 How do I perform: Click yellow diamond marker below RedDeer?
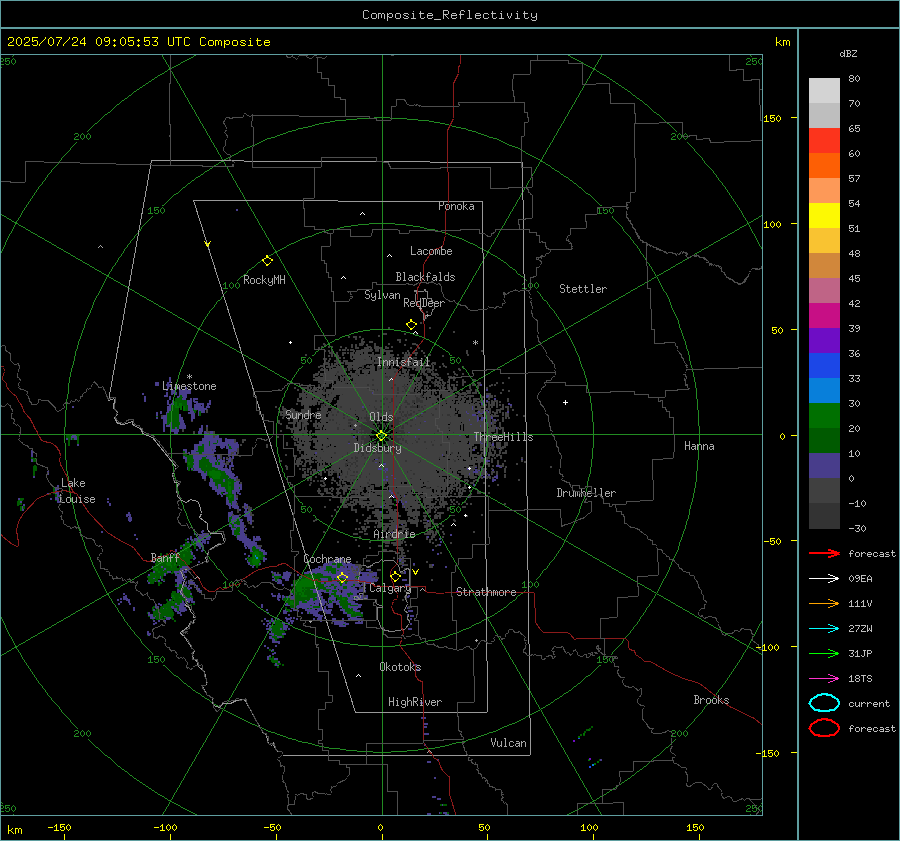[412, 325]
